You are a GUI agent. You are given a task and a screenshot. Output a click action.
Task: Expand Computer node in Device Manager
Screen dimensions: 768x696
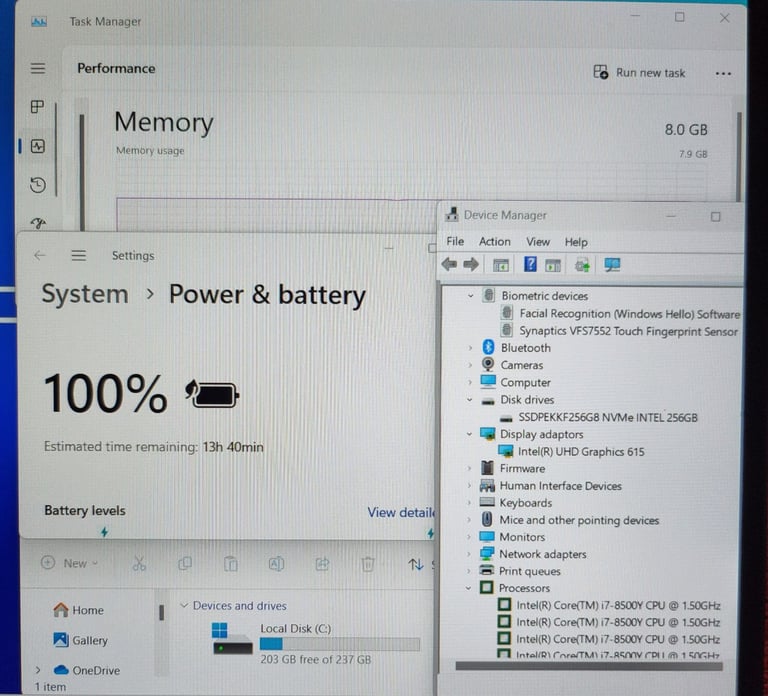(470, 383)
